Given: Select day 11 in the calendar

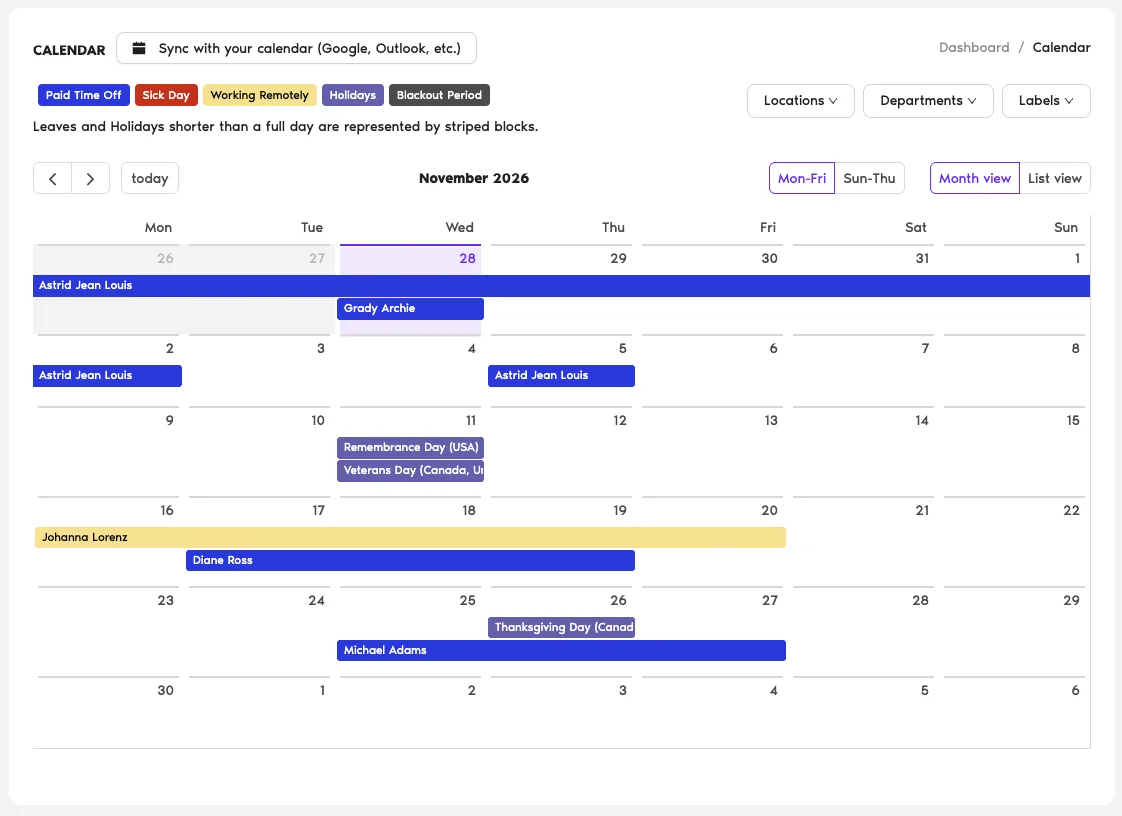Looking at the screenshot, I should (x=470, y=420).
